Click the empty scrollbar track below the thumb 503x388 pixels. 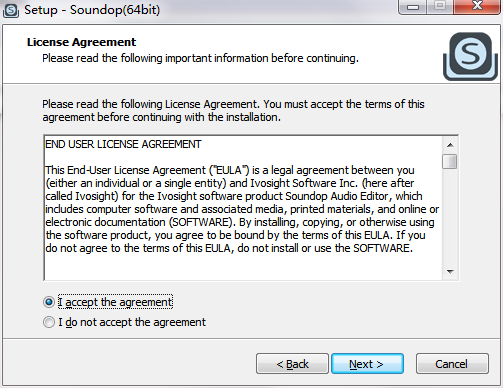(450, 217)
